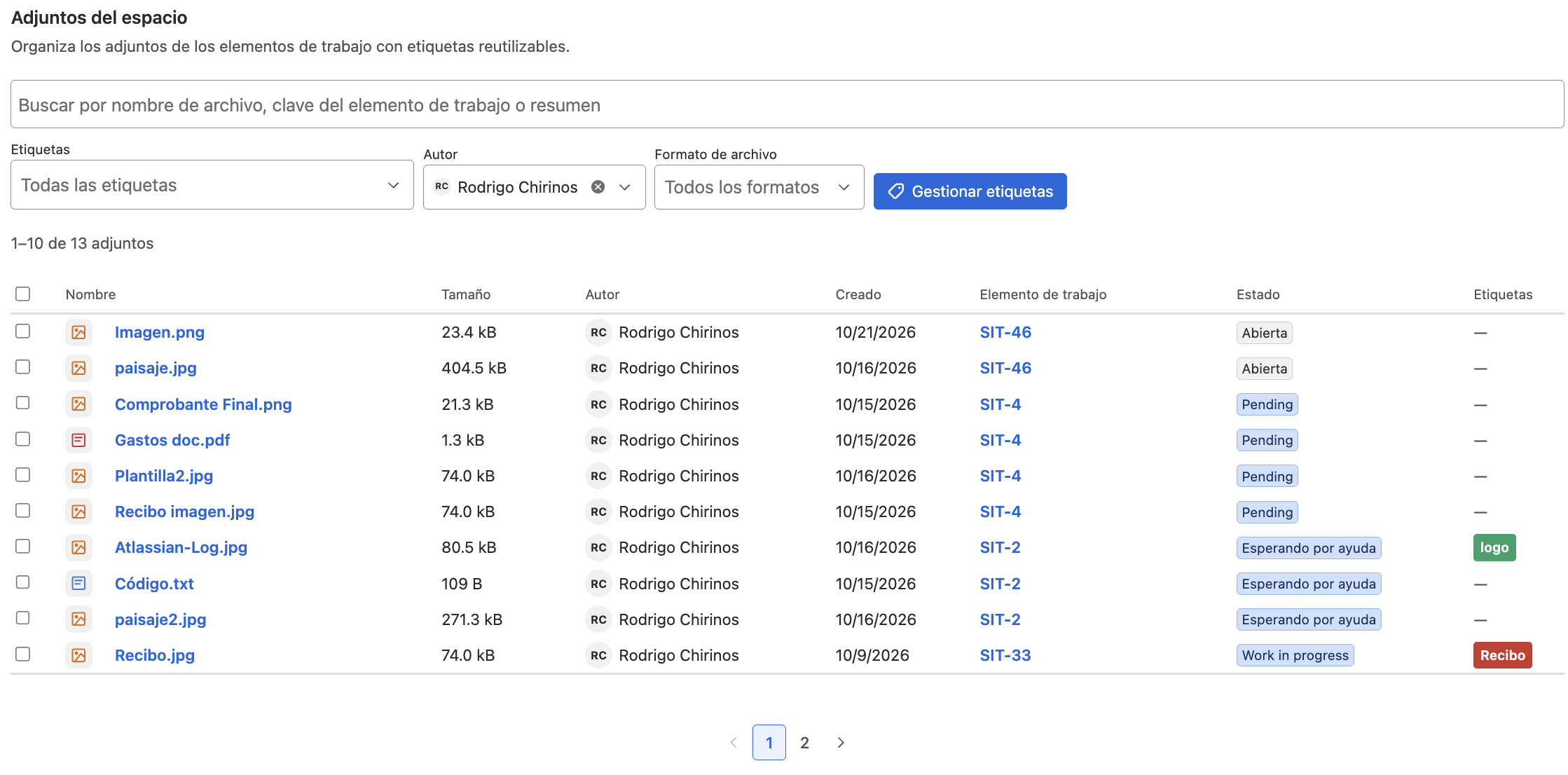The image size is (1568, 775).
Task: Click the image icon for paisaje2.jpg
Action: (x=78, y=619)
